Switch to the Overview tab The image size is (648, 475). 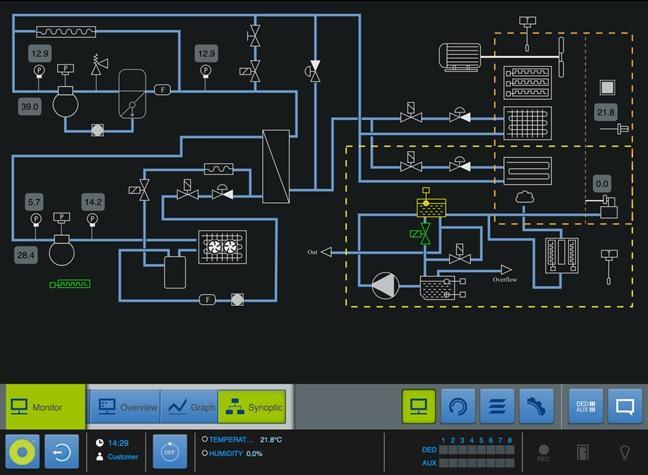point(125,407)
